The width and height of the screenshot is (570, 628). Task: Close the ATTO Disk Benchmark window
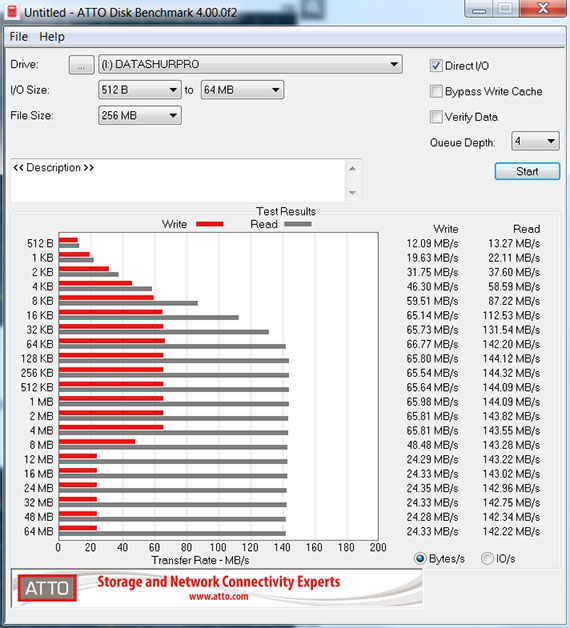543,8
